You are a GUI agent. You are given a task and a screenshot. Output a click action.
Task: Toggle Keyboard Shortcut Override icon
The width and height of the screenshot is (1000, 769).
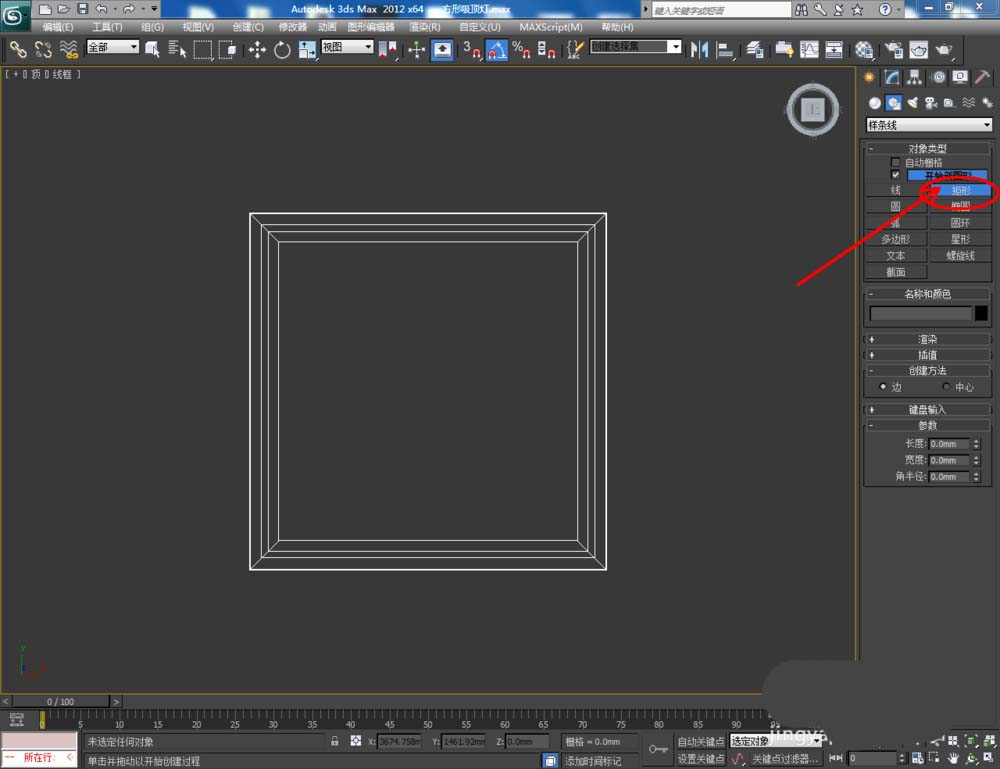click(442, 49)
